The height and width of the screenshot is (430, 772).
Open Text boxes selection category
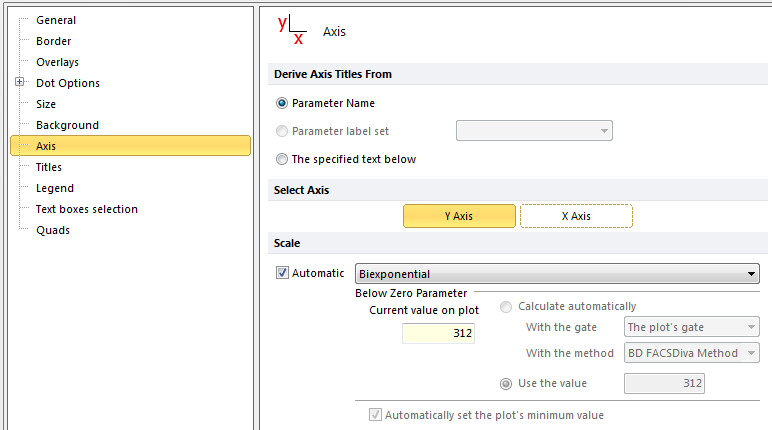coord(87,209)
